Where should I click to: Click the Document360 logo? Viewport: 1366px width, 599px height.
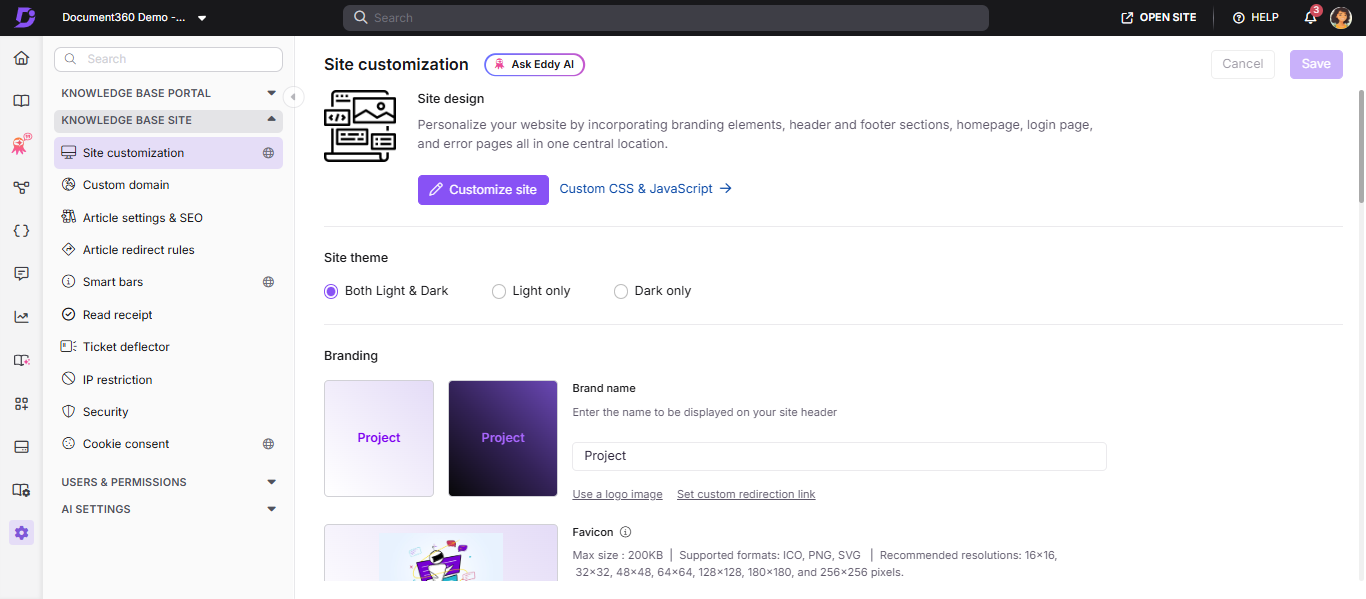click(x=24, y=17)
